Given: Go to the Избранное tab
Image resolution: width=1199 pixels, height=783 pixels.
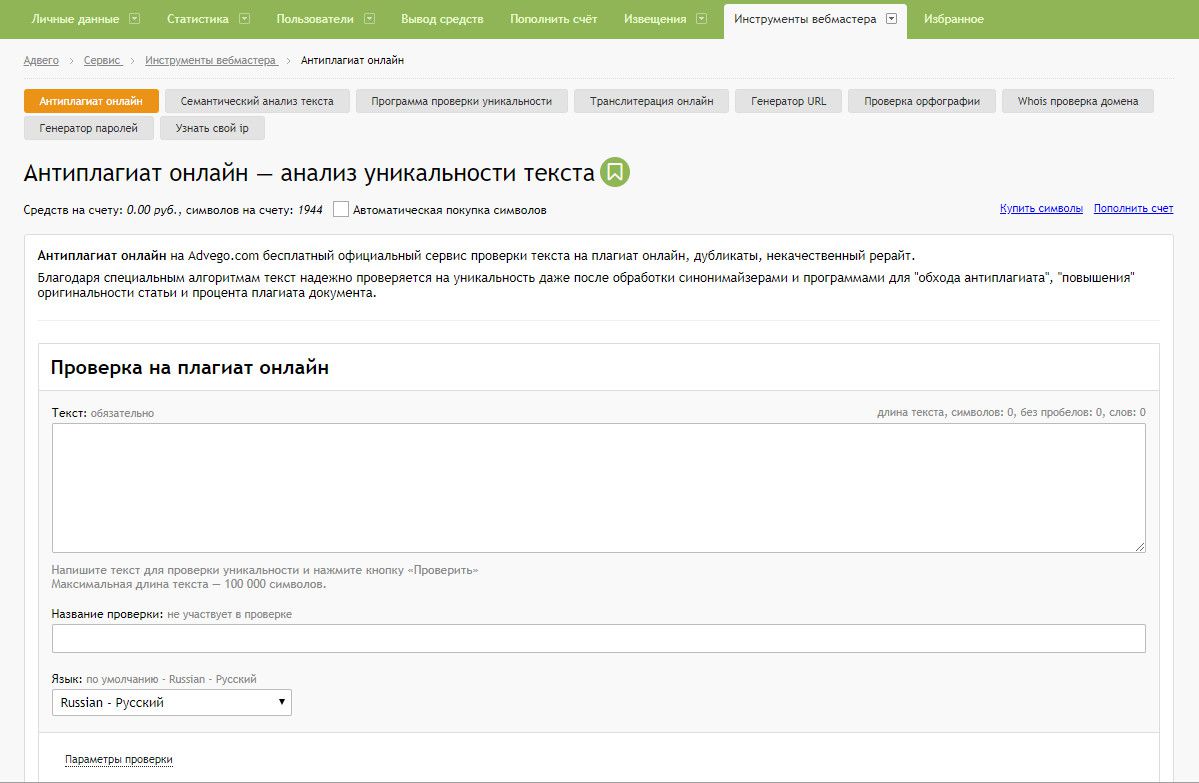Looking at the screenshot, I should coord(953,19).
